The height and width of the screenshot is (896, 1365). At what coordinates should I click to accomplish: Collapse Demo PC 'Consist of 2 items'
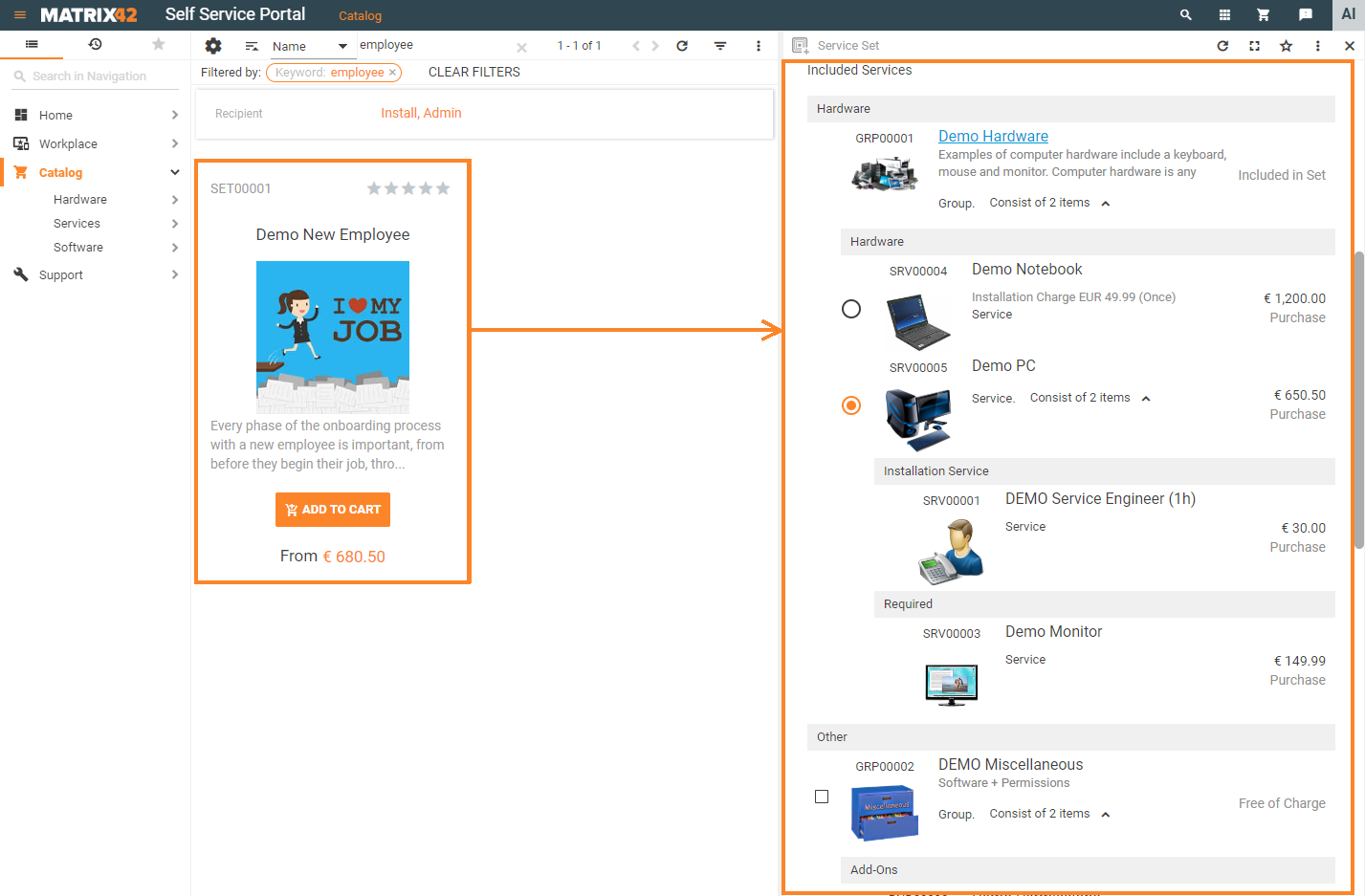[x=1146, y=399]
